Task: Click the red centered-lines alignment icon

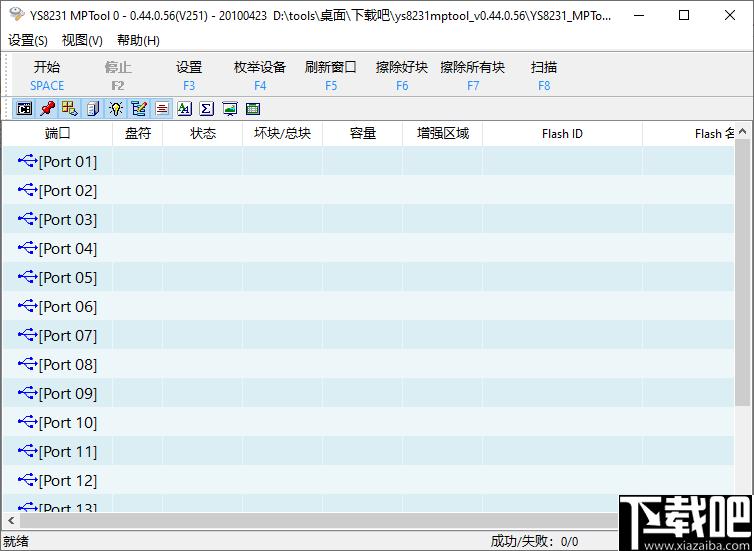Action: coord(162,109)
